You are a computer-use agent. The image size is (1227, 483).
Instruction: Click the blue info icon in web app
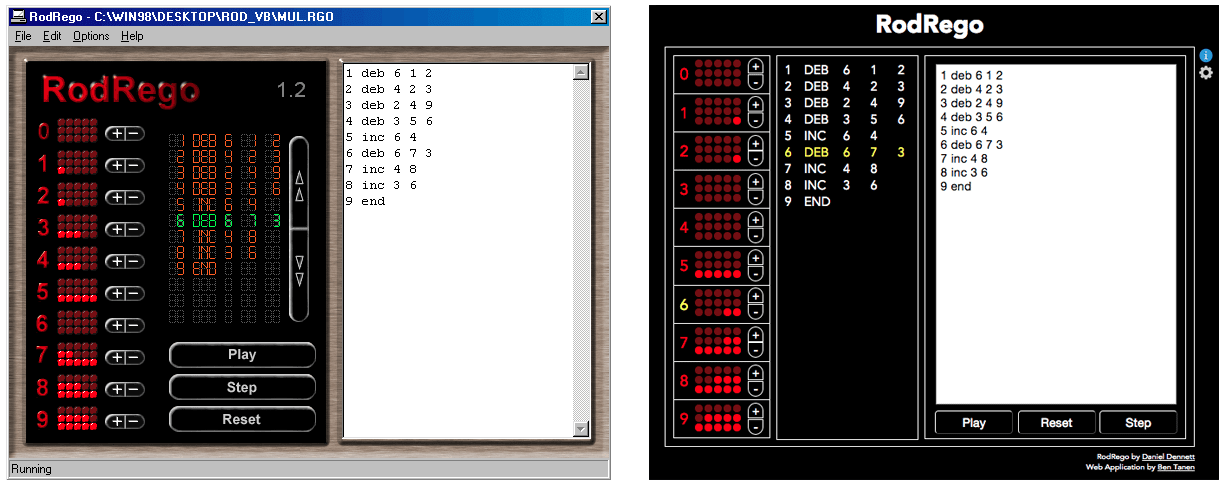coord(1205,56)
